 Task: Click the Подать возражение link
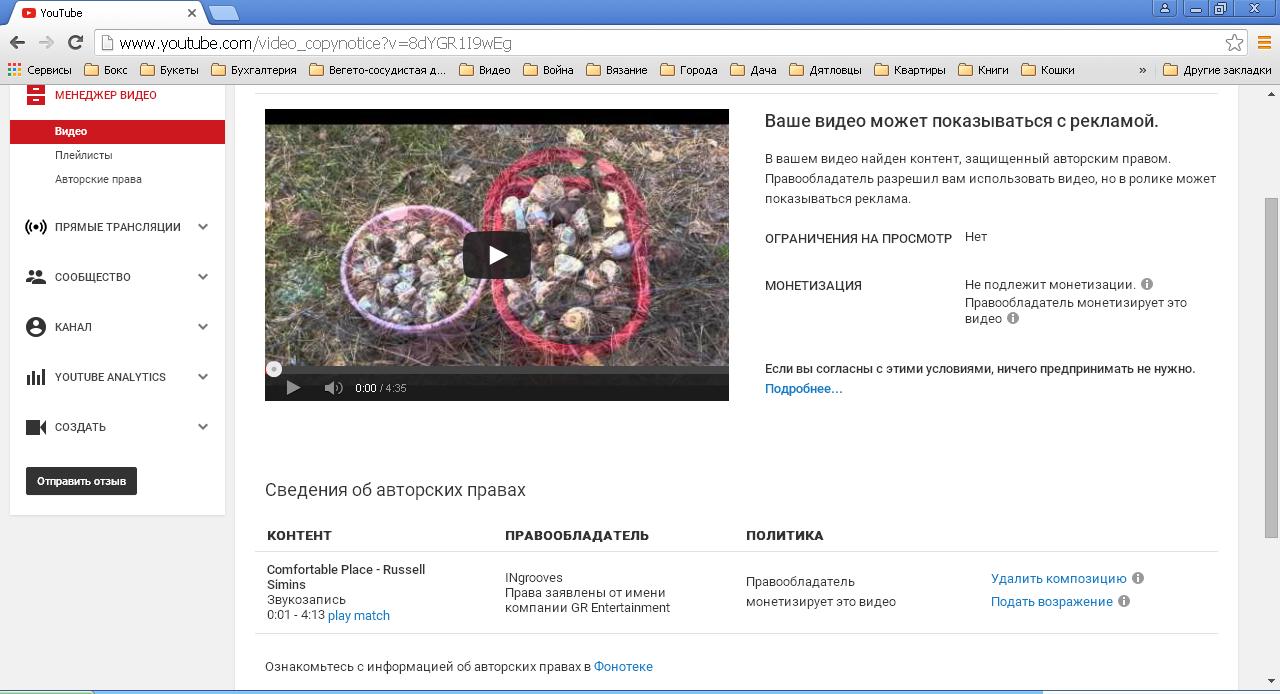point(1051,601)
